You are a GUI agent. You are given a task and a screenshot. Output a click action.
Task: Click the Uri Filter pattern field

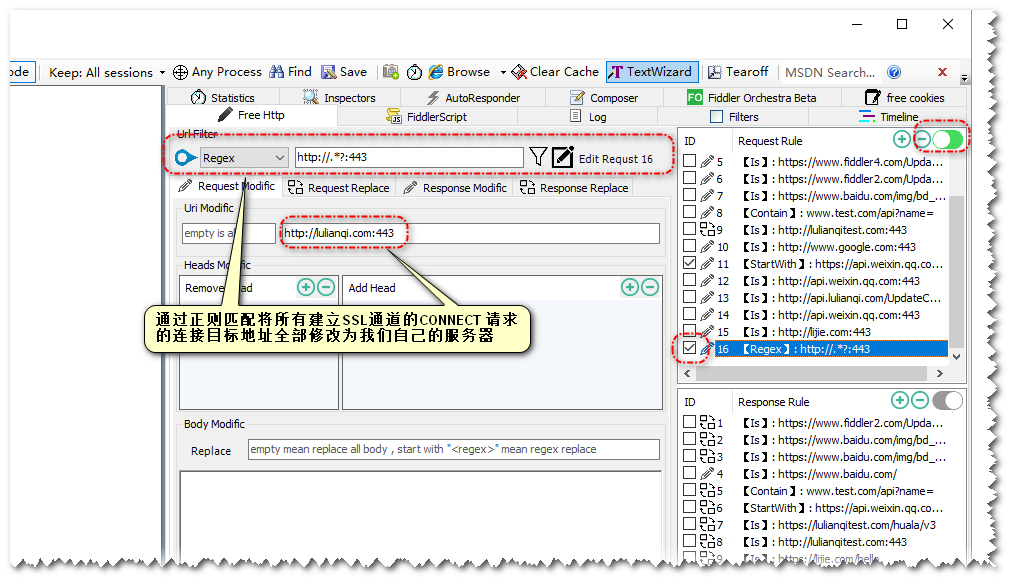(409, 157)
